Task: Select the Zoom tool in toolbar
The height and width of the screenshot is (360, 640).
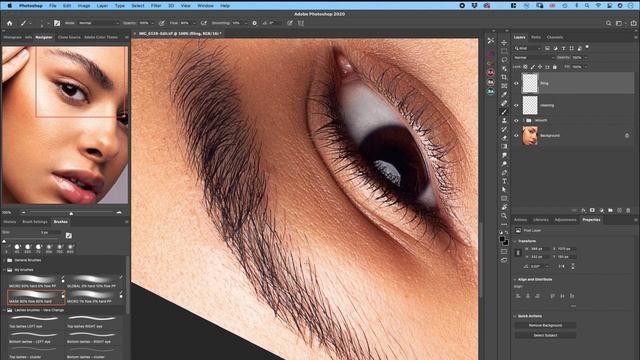Action: (504, 216)
